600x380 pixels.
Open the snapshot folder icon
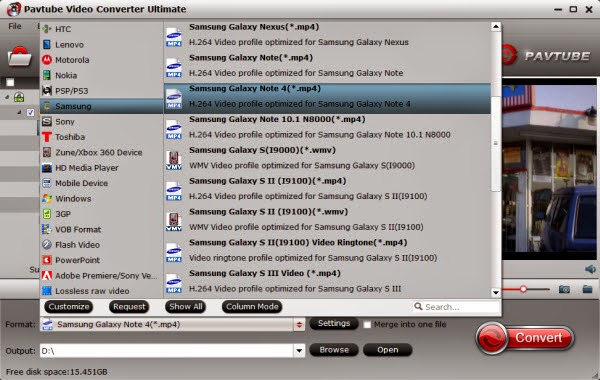click(x=587, y=289)
